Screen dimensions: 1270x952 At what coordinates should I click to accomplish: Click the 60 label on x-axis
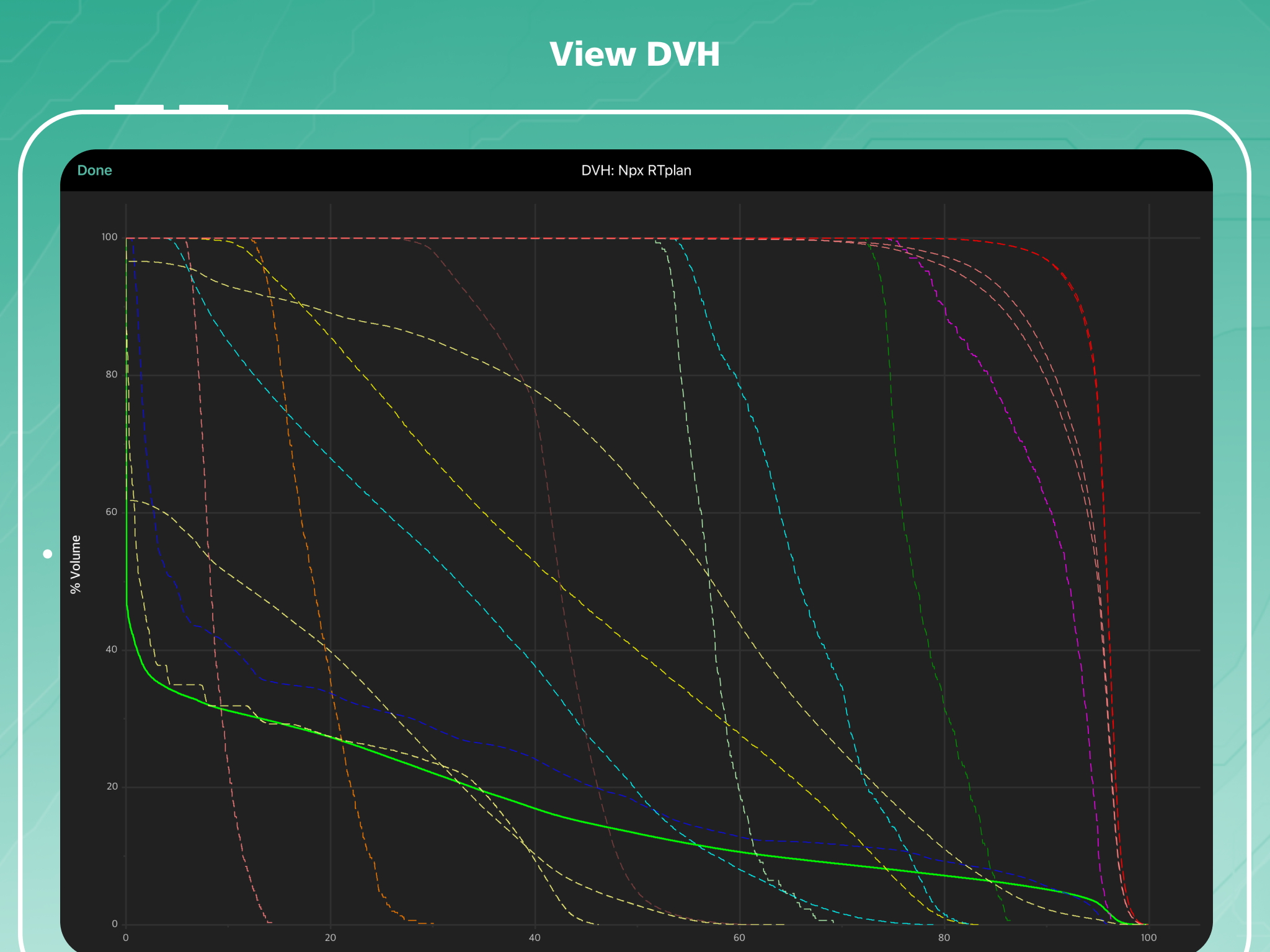739,937
